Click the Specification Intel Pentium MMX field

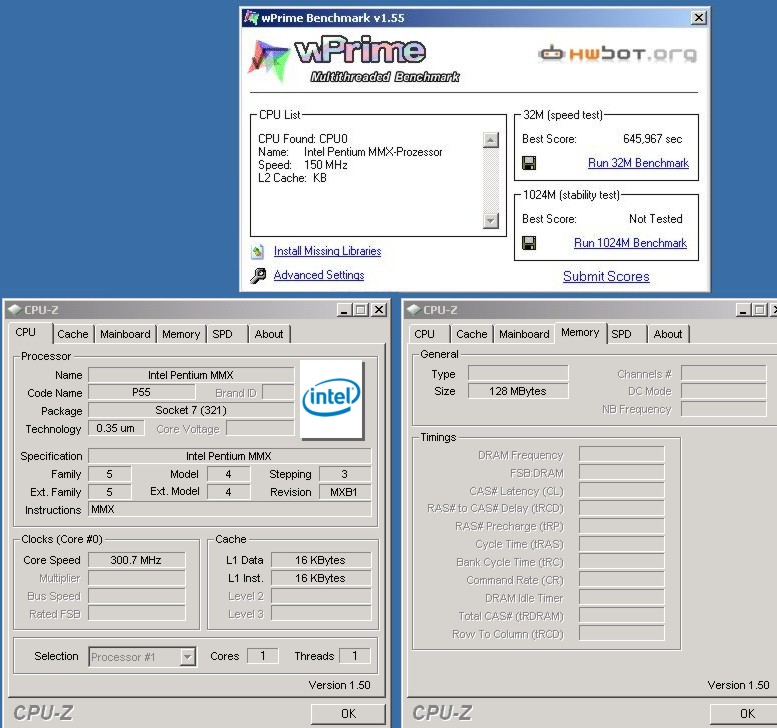[230, 456]
